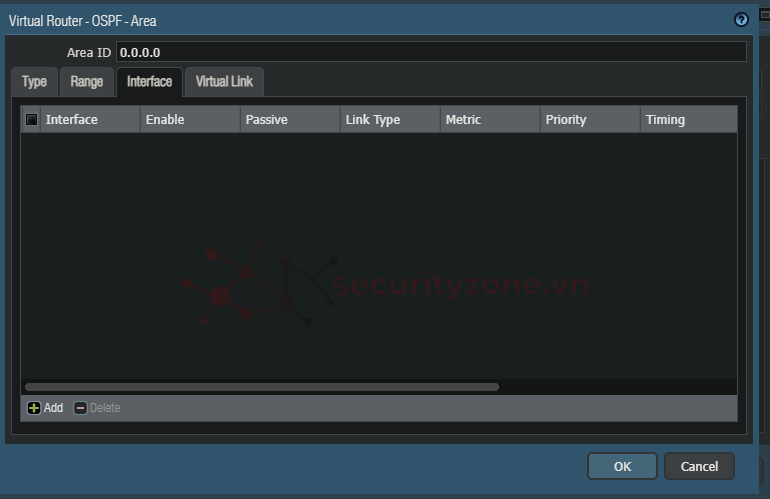Click the Timing column header

pyautogui.click(x=688, y=120)
